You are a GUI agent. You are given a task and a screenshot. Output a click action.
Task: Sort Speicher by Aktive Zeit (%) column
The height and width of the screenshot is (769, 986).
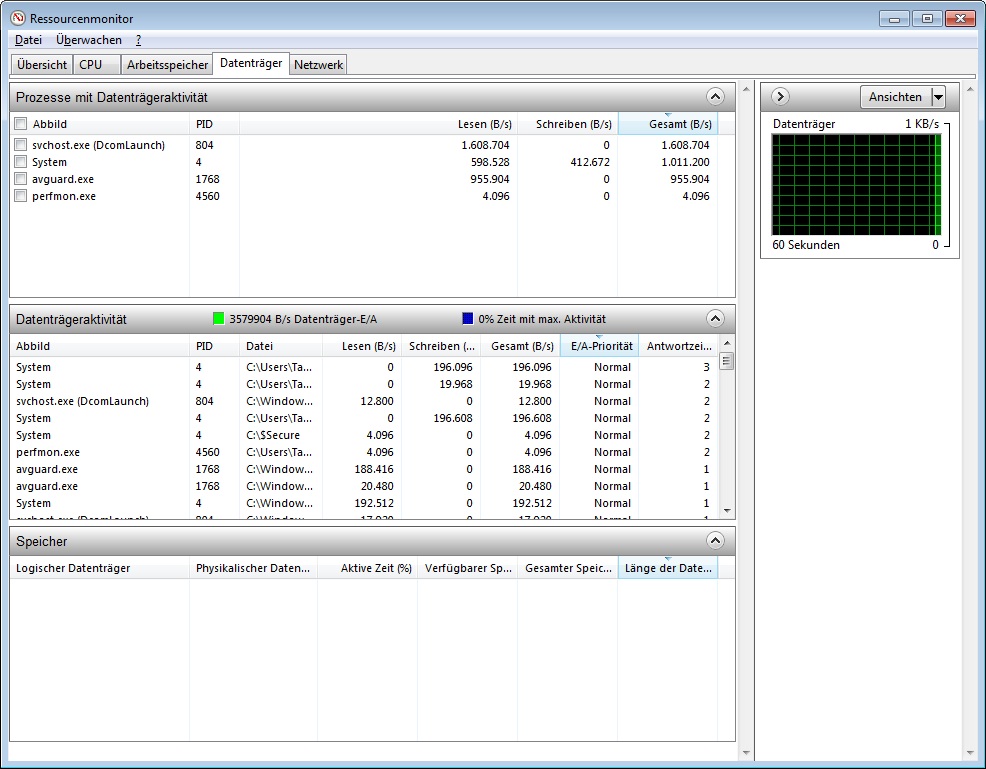[x=368, y=568]
